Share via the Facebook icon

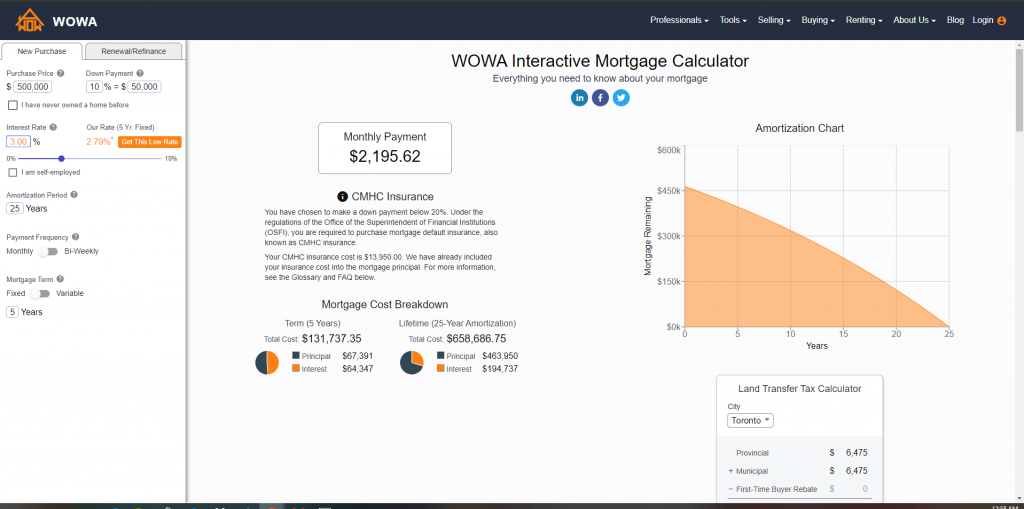tap(600, 97)
